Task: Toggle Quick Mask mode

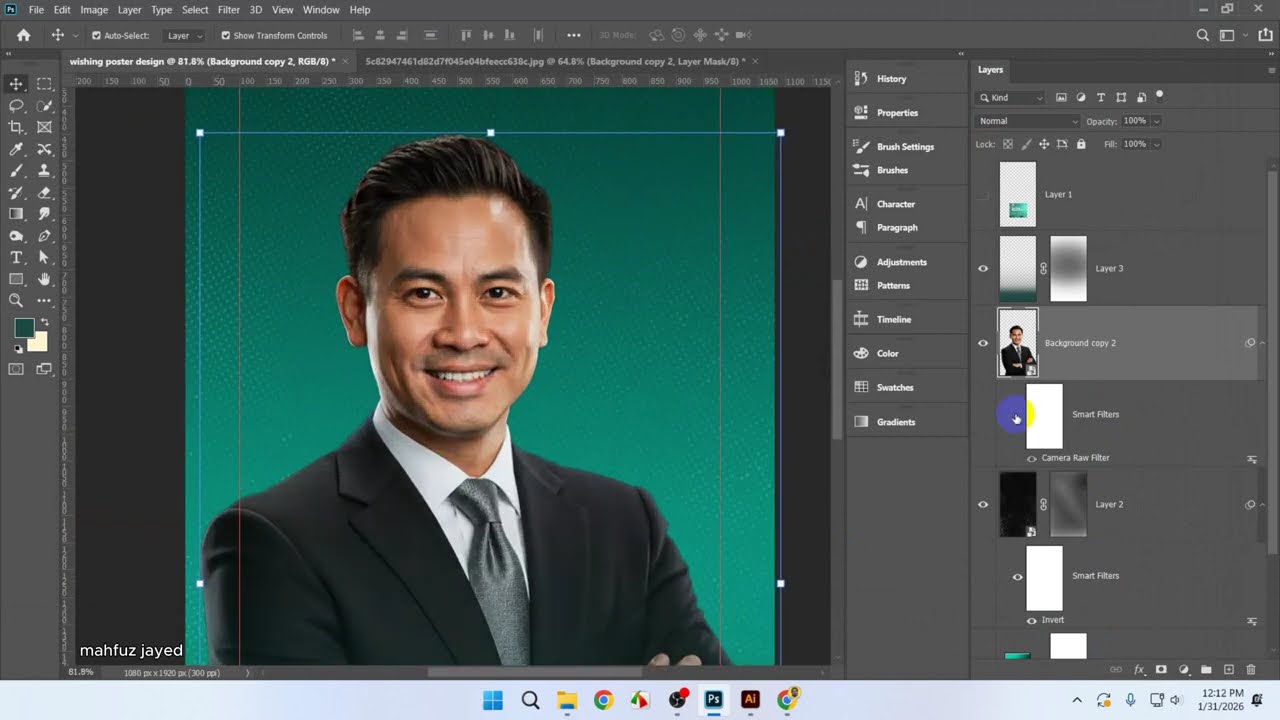Action: click(16, 369)
